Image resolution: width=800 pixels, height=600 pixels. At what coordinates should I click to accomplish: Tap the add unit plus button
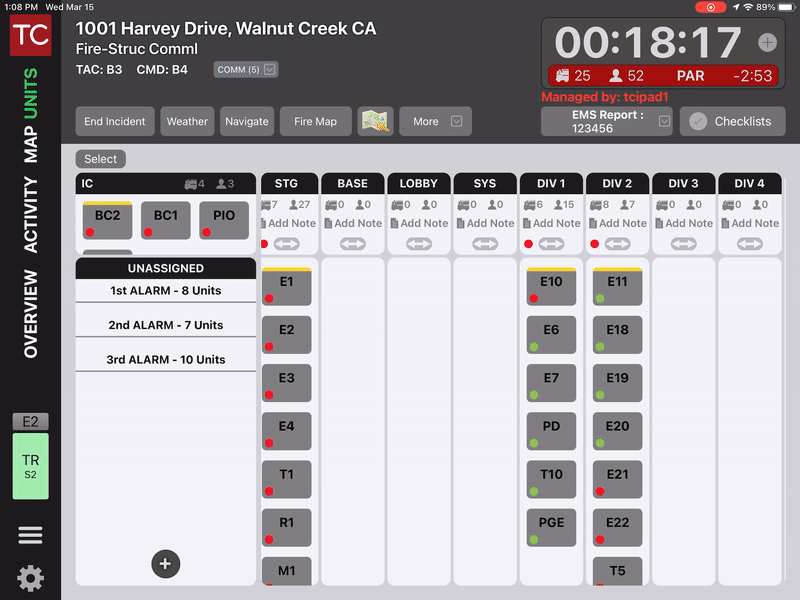coord(165,564)
